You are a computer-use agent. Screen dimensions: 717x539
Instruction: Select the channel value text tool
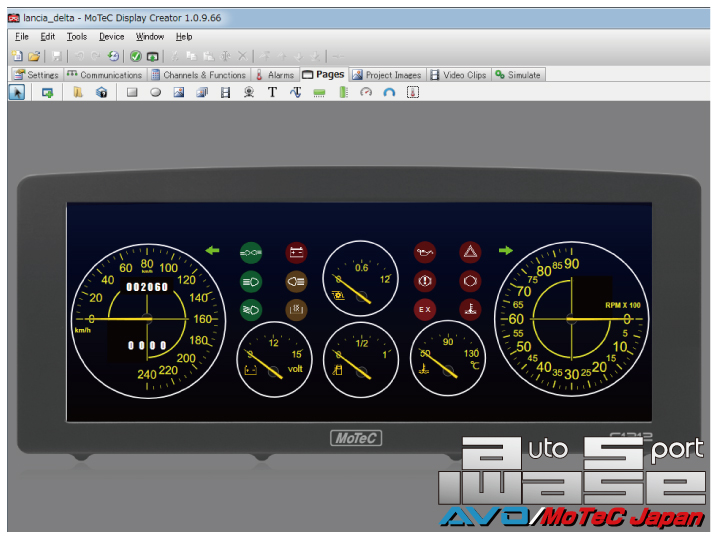pos(295,92)
